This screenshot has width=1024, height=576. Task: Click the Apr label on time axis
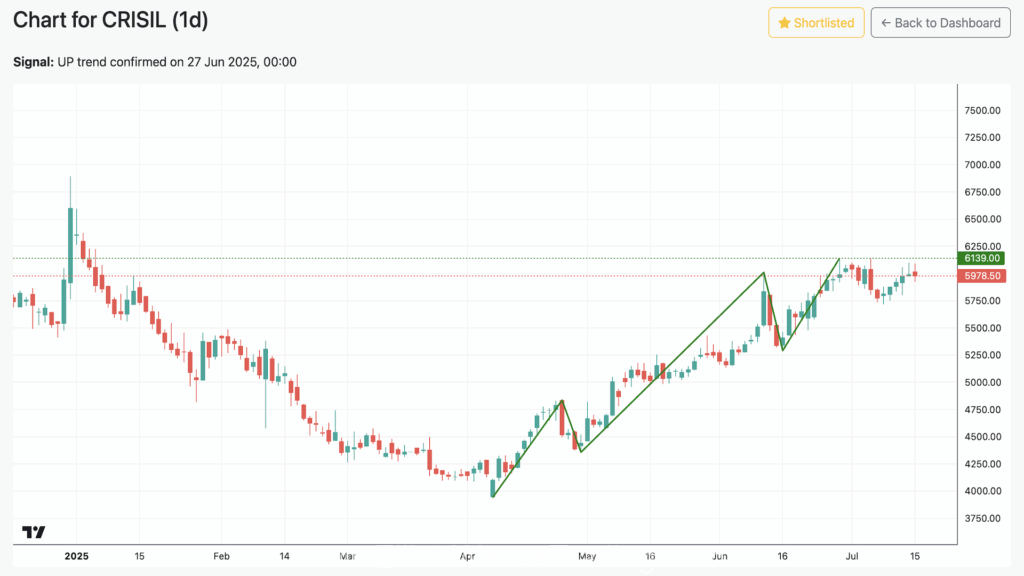tap(467, 556)
